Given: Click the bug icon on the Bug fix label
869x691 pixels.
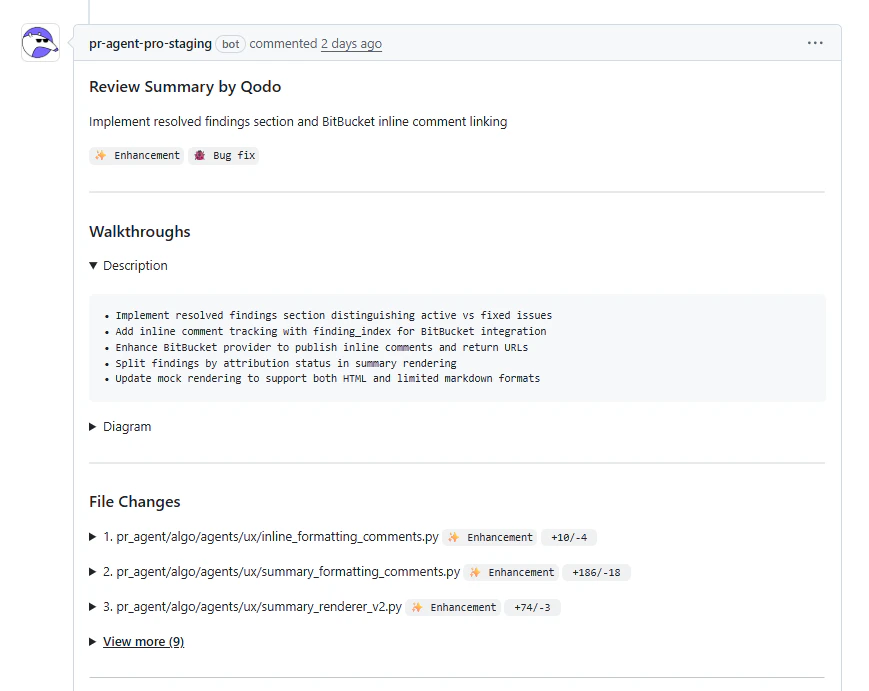Looking at the screenshot, I should point(200,155).
